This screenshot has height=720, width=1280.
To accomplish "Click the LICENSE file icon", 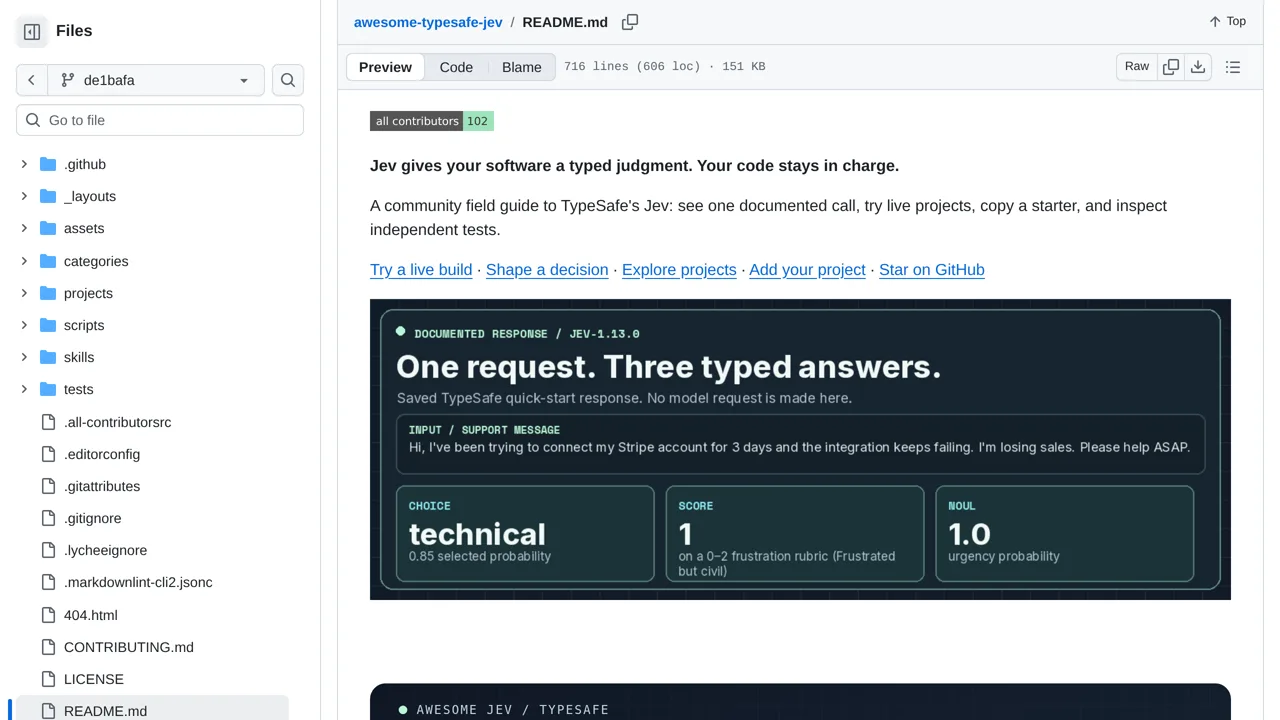I will 48,679.
